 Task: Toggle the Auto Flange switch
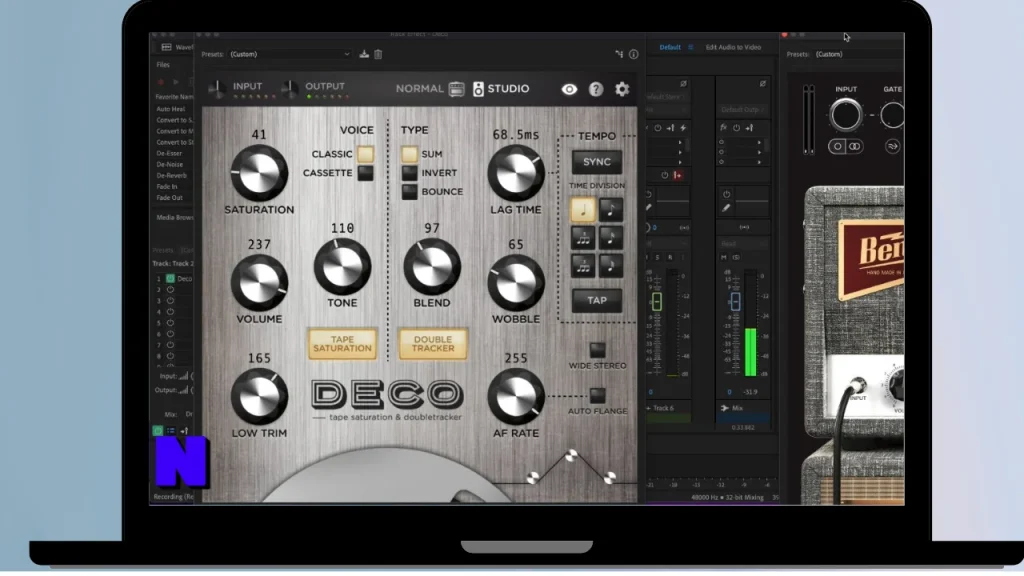[x=598, y=396]
